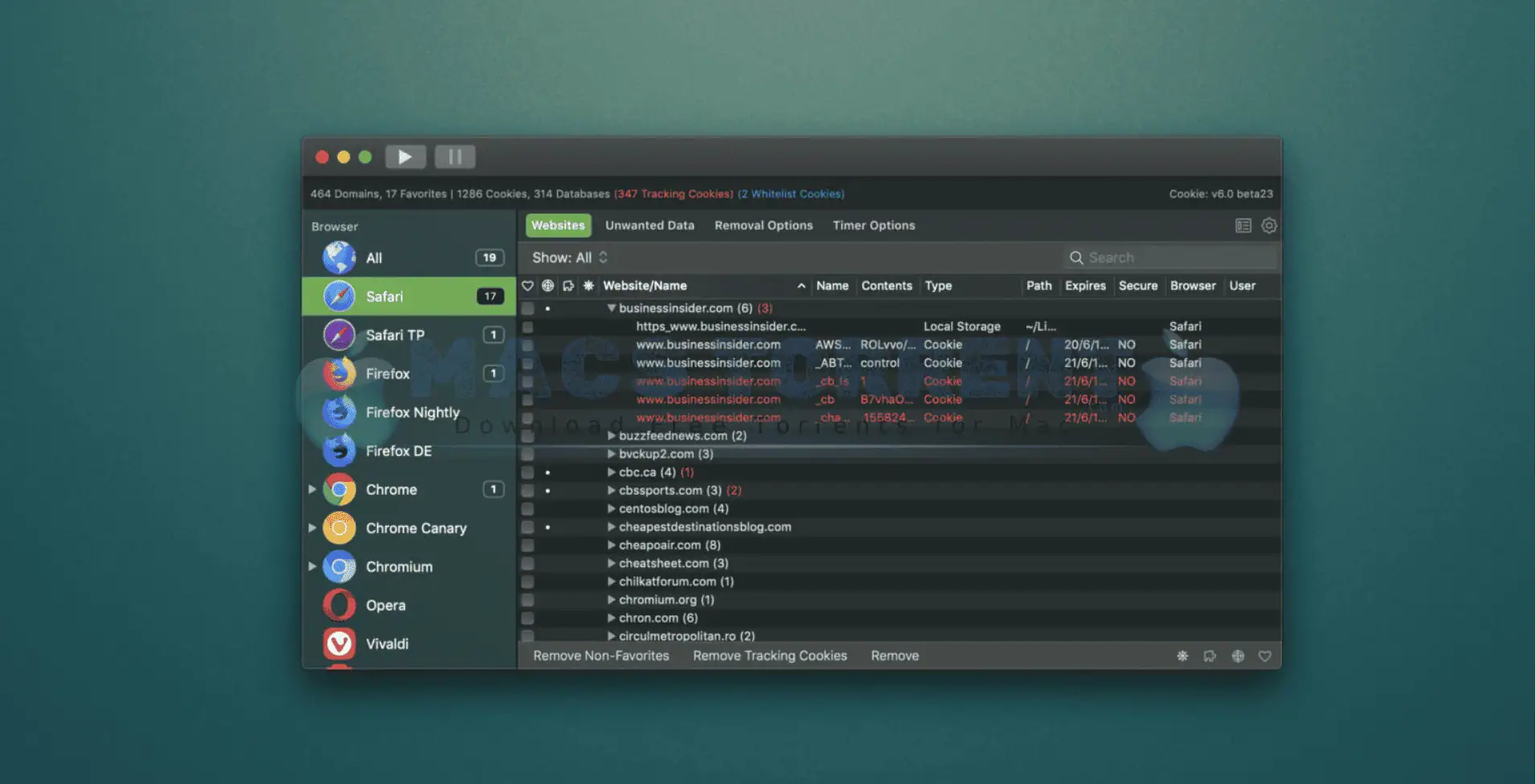The width and height of the screenshot is (1536, 784).
Task: Select the Safari item badge showing 17
Action: tap(490, 296)
